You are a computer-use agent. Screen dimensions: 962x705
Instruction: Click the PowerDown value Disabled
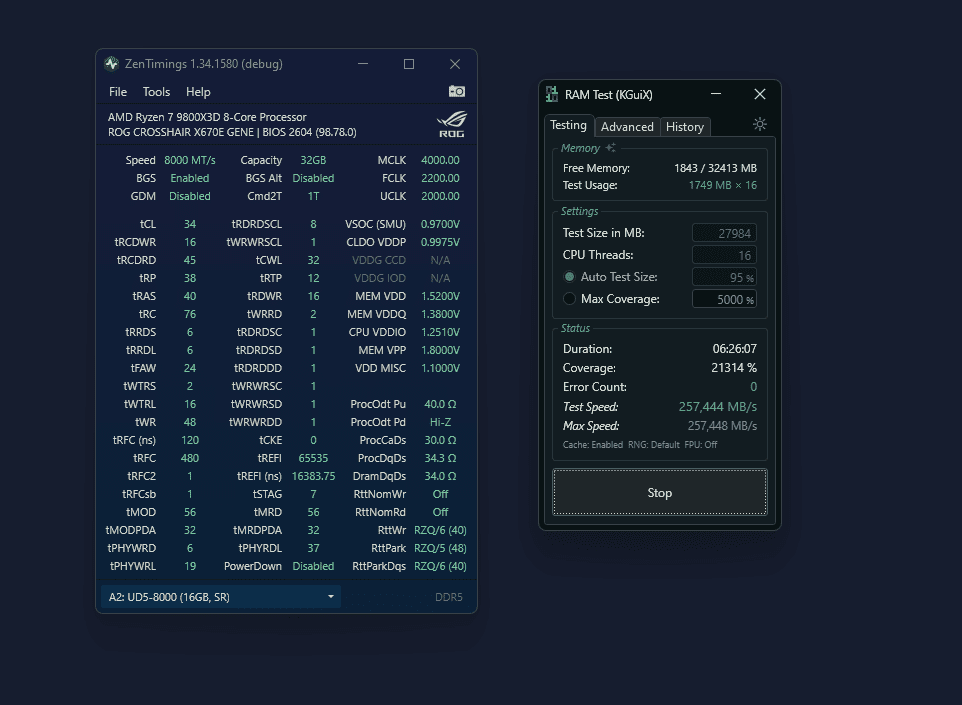pos(313,566)
